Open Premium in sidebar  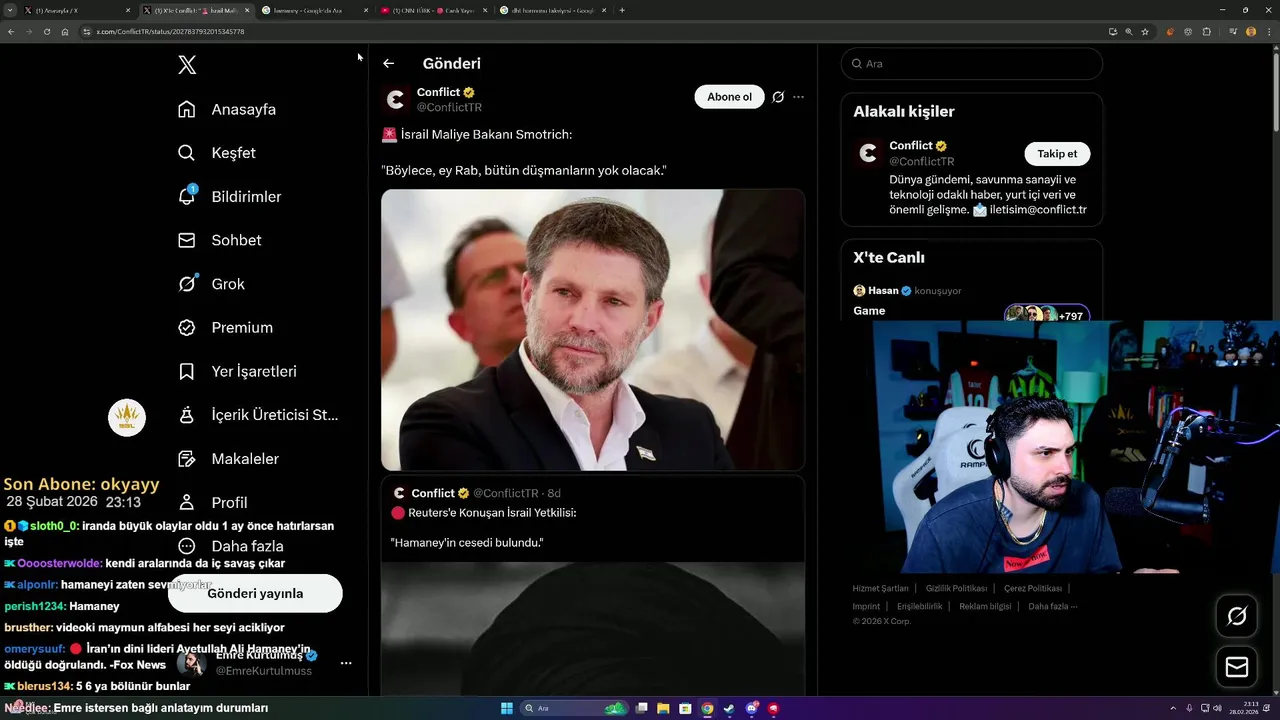225,327
